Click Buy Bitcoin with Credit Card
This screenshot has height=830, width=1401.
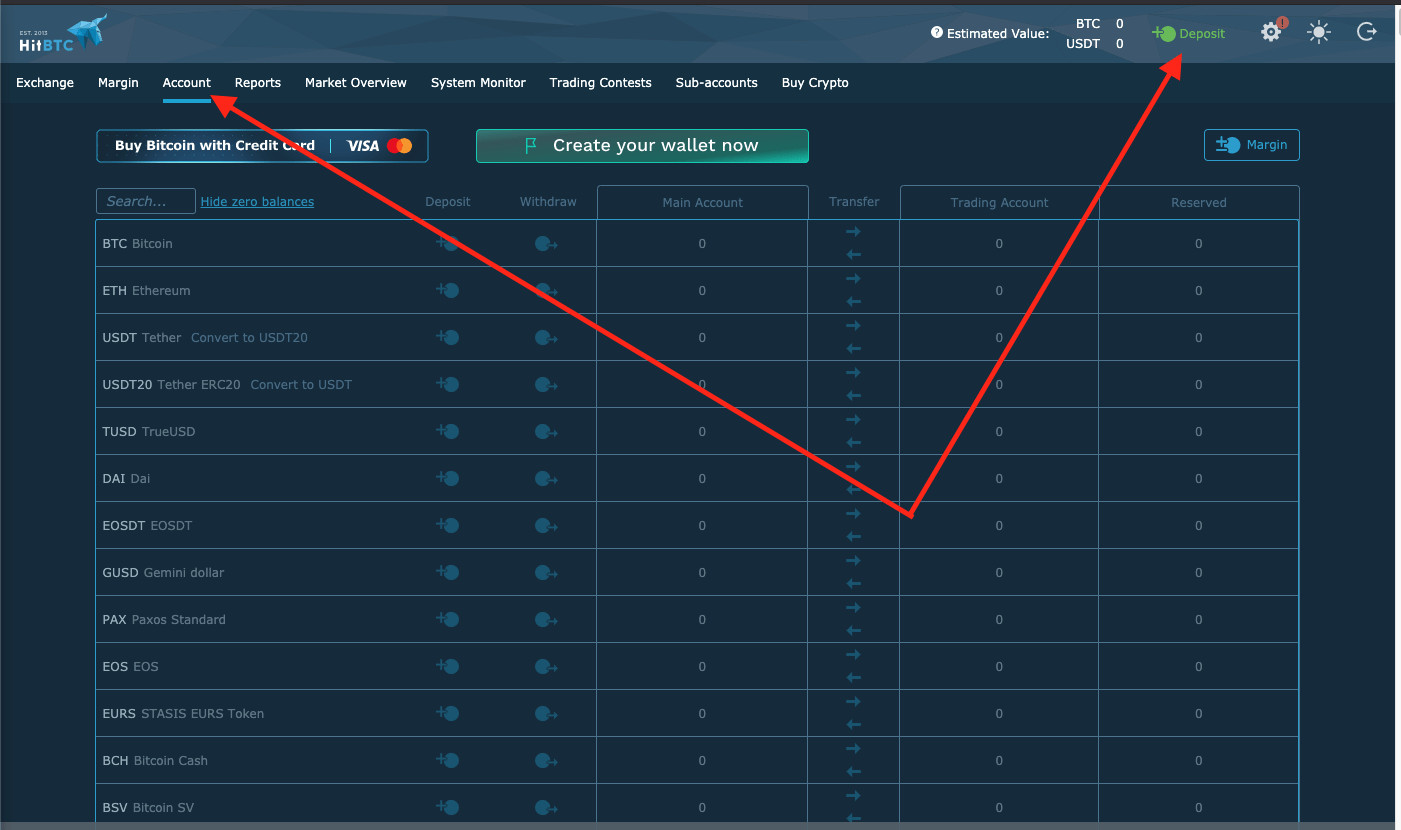click(262, 146)
